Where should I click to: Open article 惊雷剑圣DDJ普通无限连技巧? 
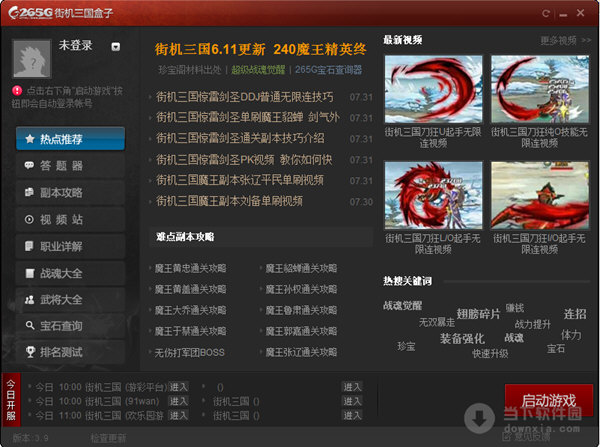pyautogui.click(x=245, y=97)
